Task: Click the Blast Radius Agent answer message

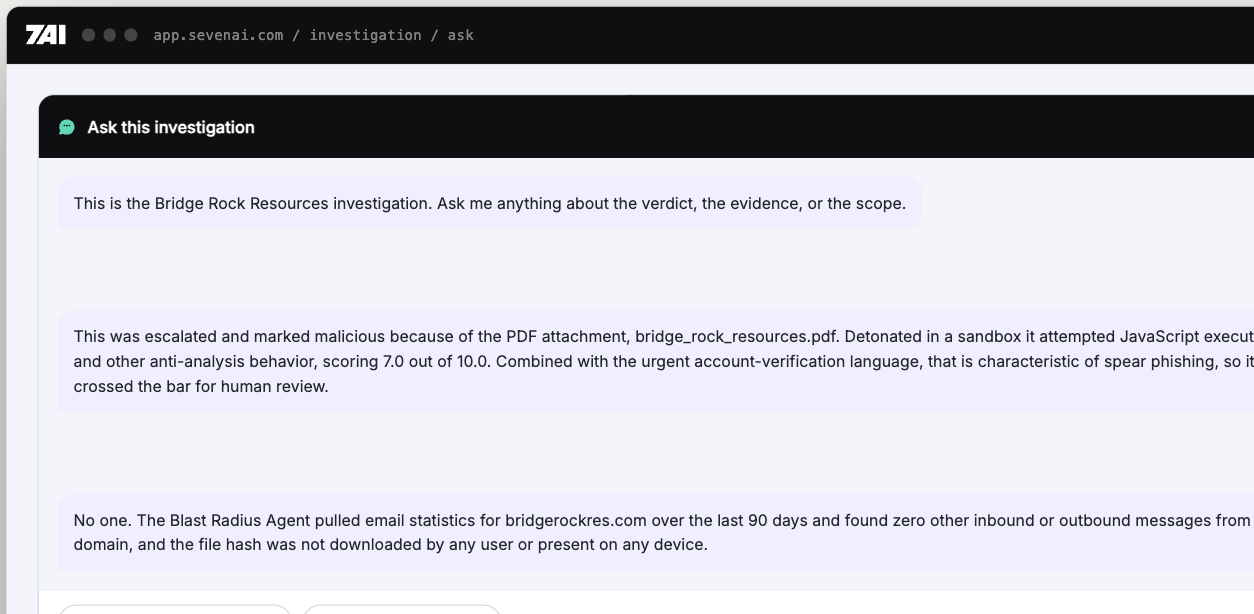Action: tap(655, 532)
